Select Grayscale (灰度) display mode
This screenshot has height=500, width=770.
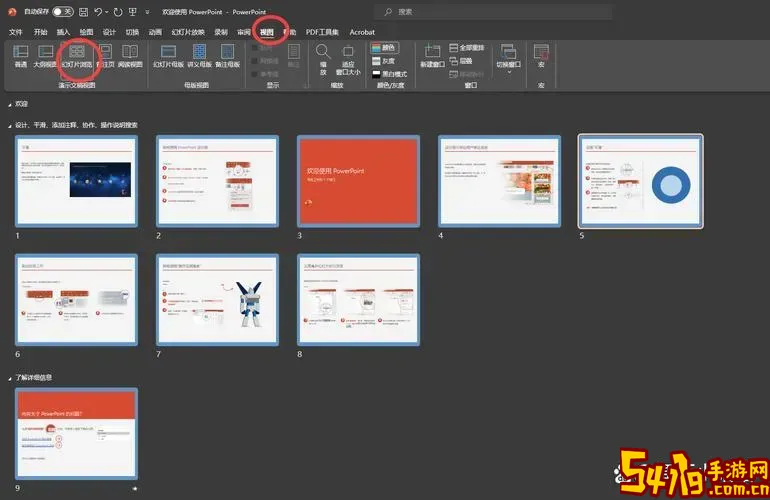pyautogui.click(x=384, y=61)
